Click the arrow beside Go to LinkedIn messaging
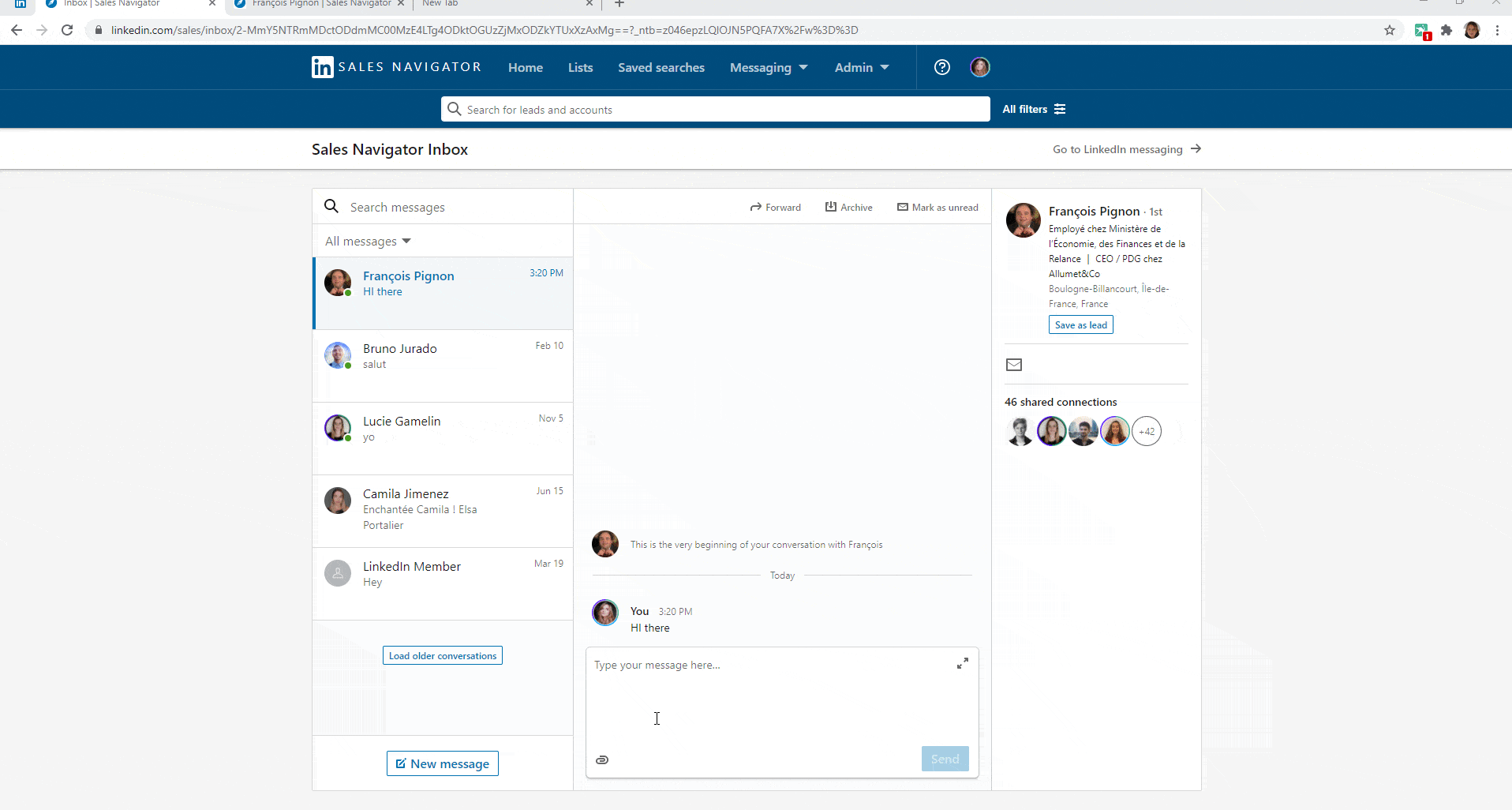This screenshot has width=1512, height=810. click(x=1196, y=148)
